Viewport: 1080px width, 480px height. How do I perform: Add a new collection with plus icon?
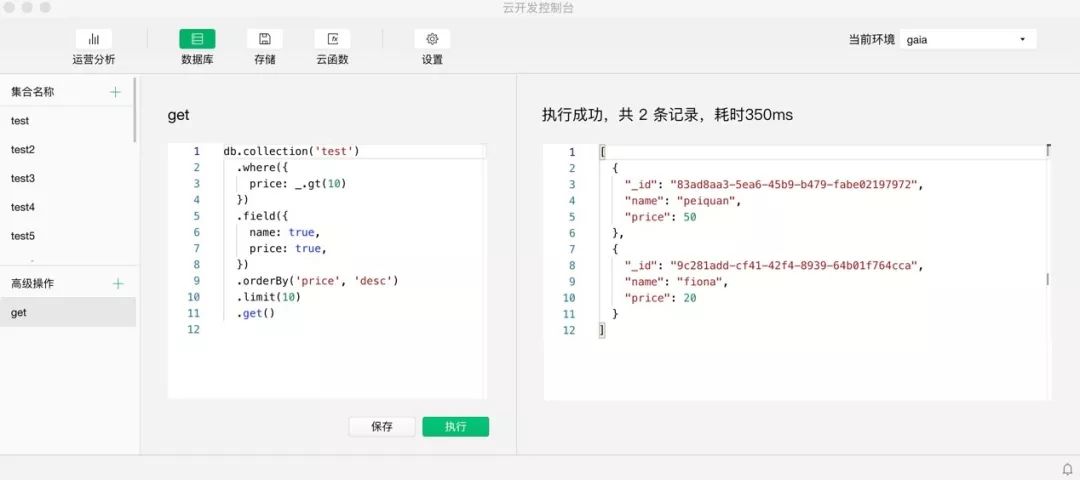tap(116, 92)
